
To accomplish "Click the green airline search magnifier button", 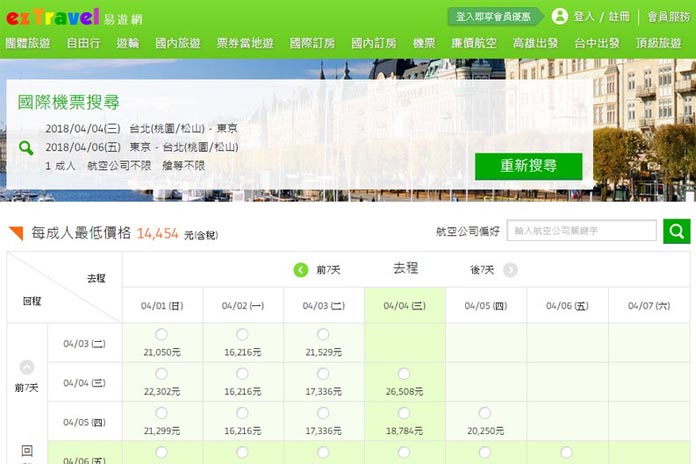I will pyautogui.click(x=676, y=231).
